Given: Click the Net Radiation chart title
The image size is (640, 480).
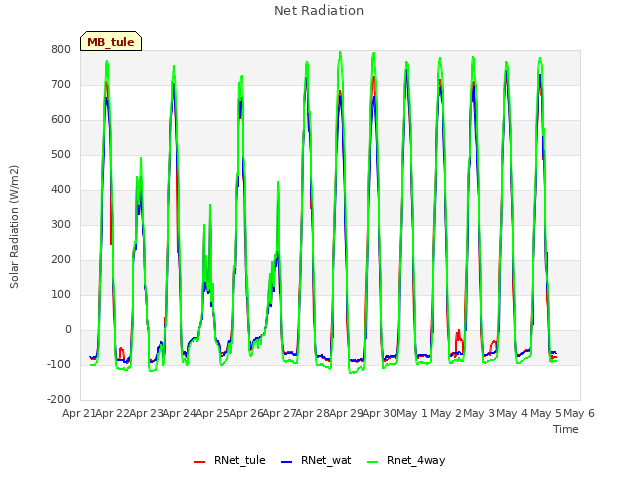Looking at the screenshot, I should (319, 11).
